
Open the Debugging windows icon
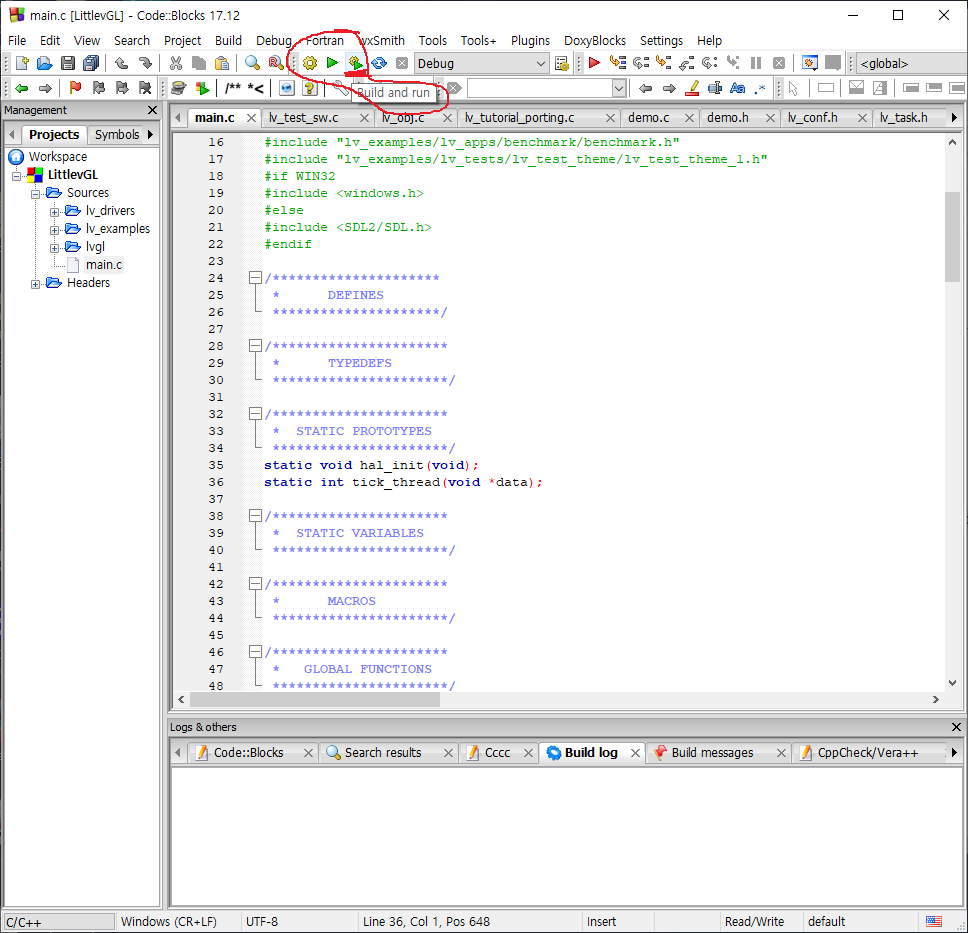810,63
